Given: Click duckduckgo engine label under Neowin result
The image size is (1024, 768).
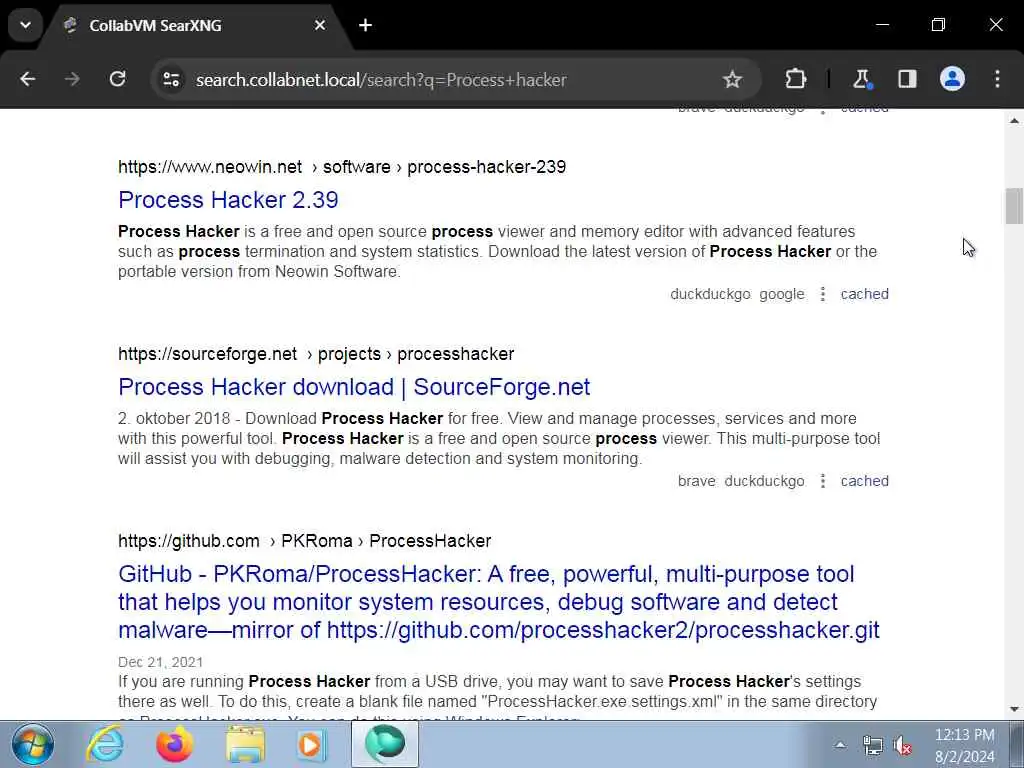Looking at the screenshot, I should [x=711, y=294].
